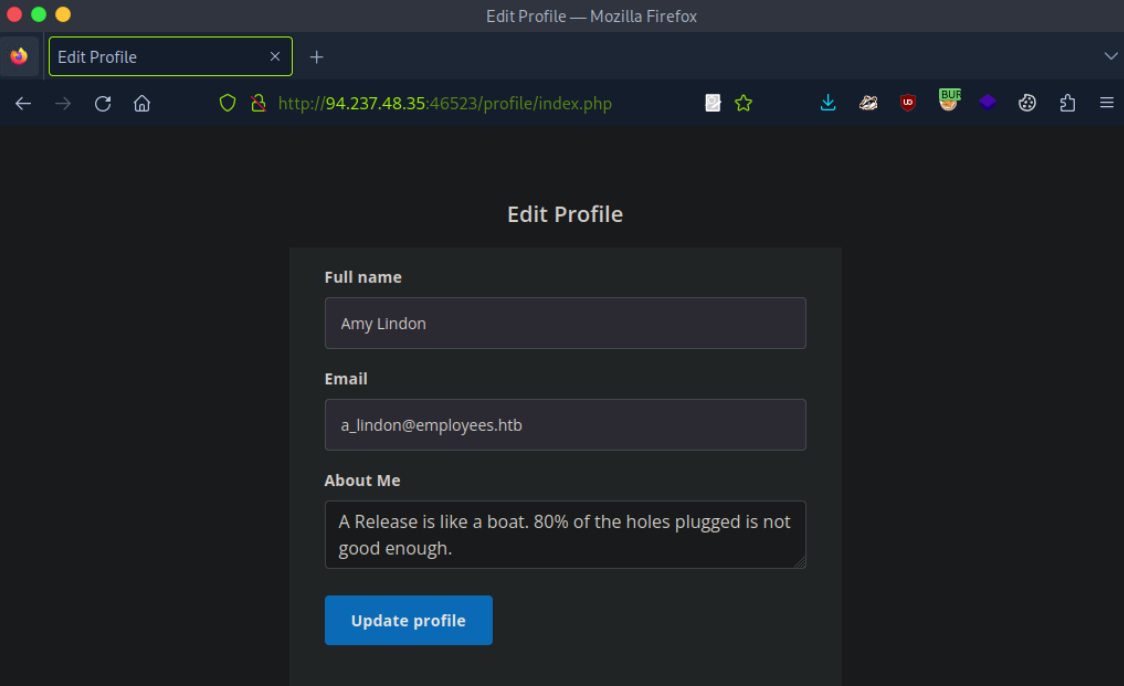Open the uBlock Origin extension
This screenshot has width=1124, height=686.
[908, 103]
